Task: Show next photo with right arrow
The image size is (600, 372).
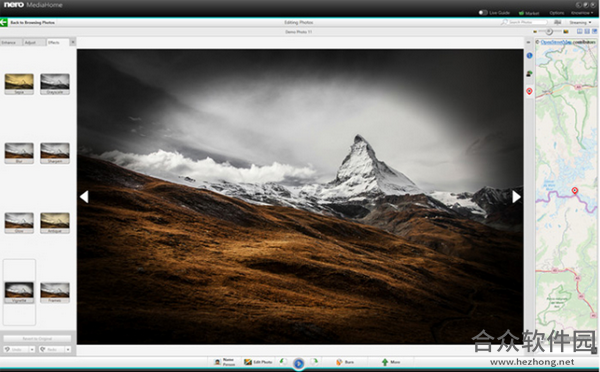Action: click(x=516, y=197)
